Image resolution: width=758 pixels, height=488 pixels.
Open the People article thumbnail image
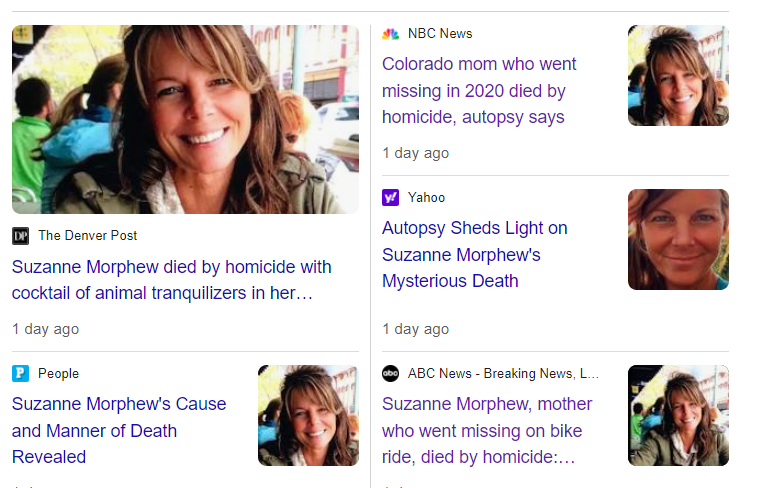(x=308, y=415)
